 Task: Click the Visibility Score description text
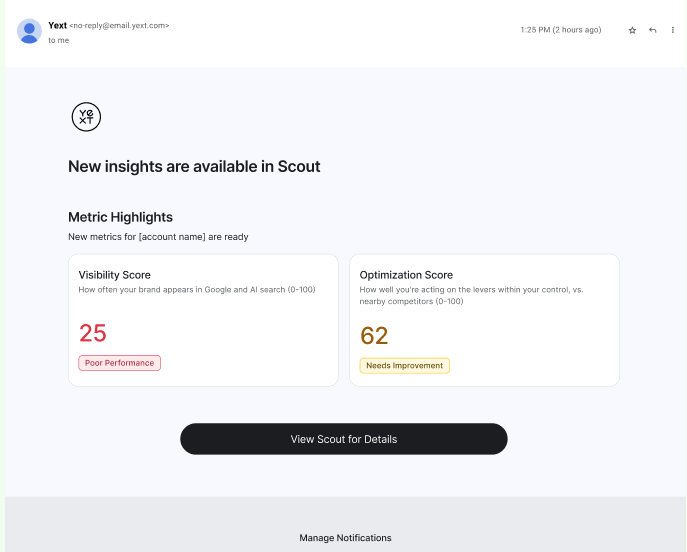pos(196,290)
